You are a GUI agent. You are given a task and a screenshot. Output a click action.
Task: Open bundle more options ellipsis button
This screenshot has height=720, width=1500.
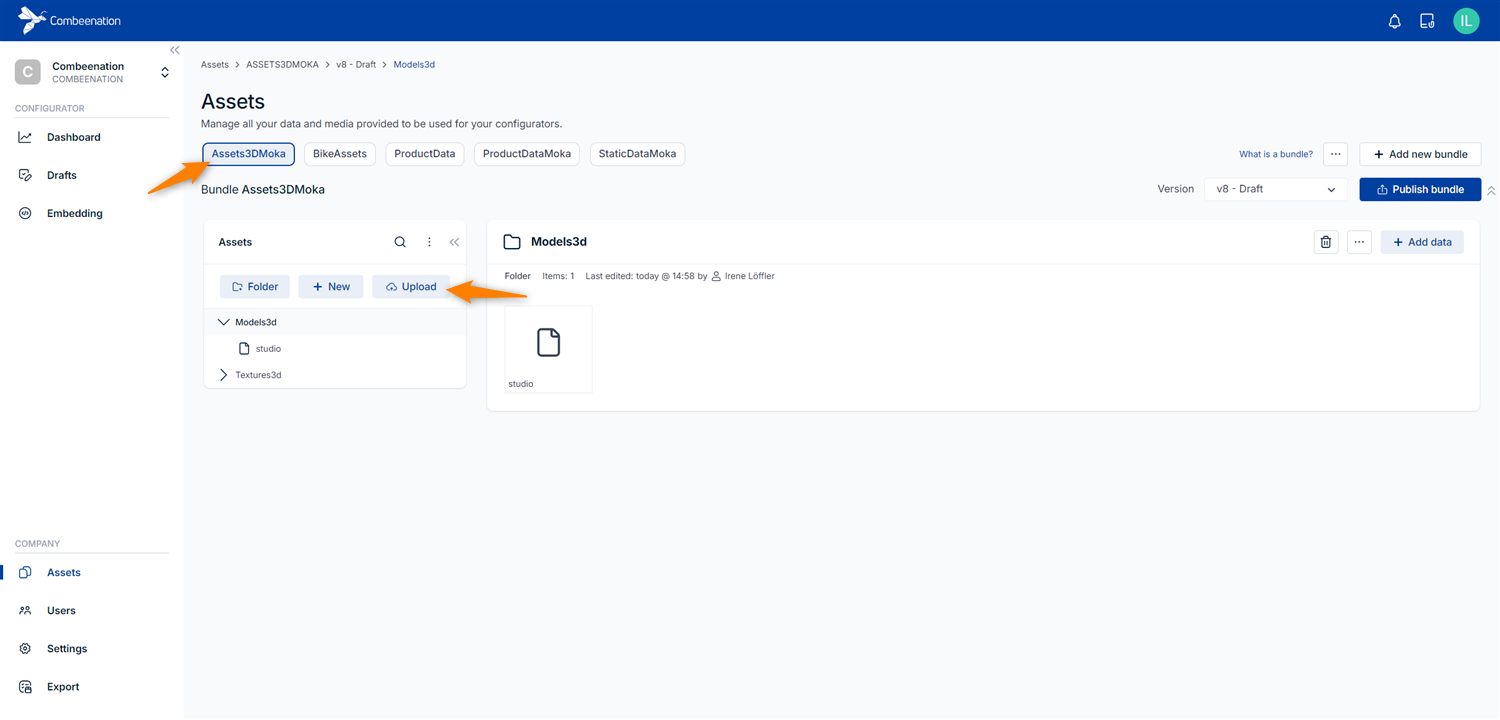(1335, 154)
